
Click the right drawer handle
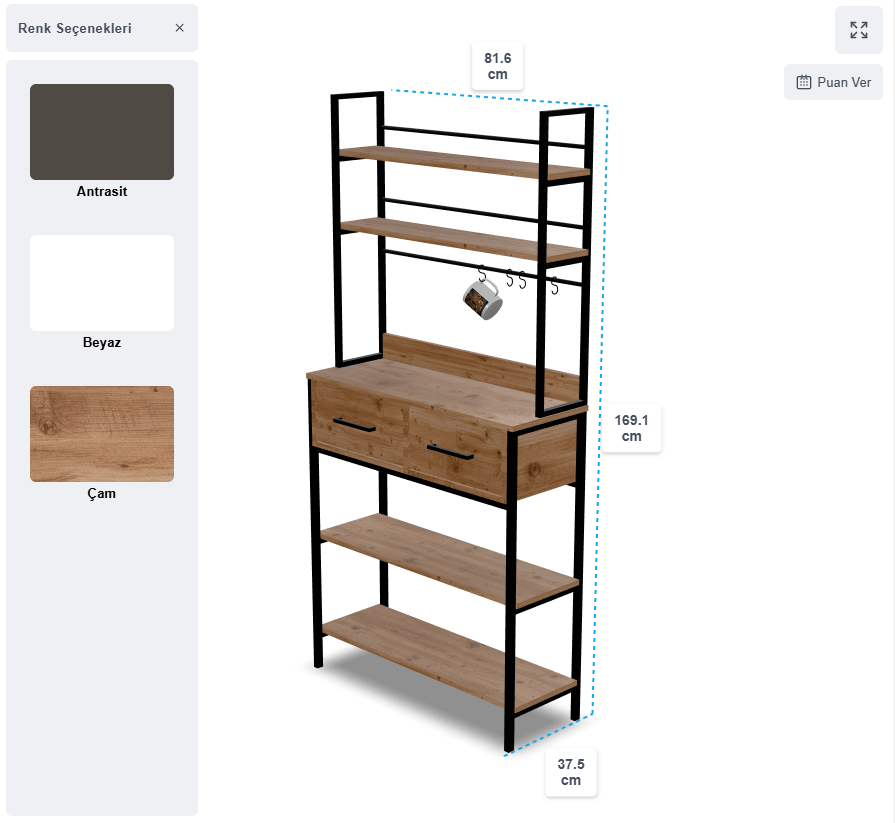pos(450,451)
